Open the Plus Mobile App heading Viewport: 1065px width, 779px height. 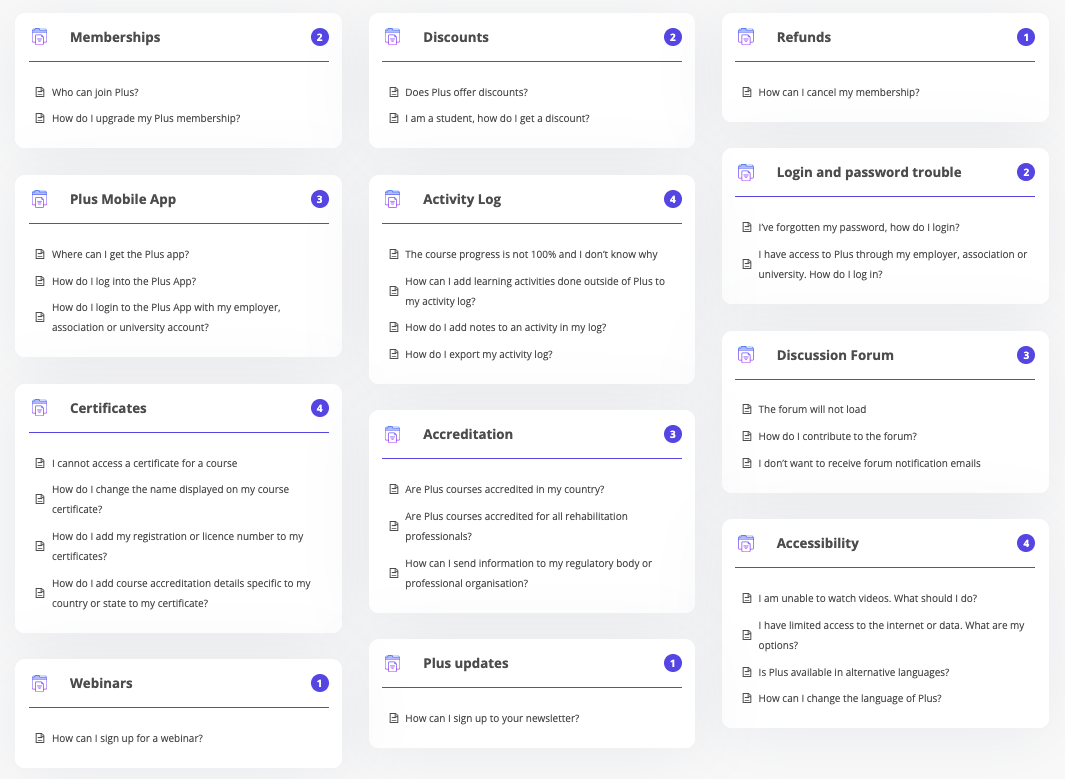click(x=123, y=199)
